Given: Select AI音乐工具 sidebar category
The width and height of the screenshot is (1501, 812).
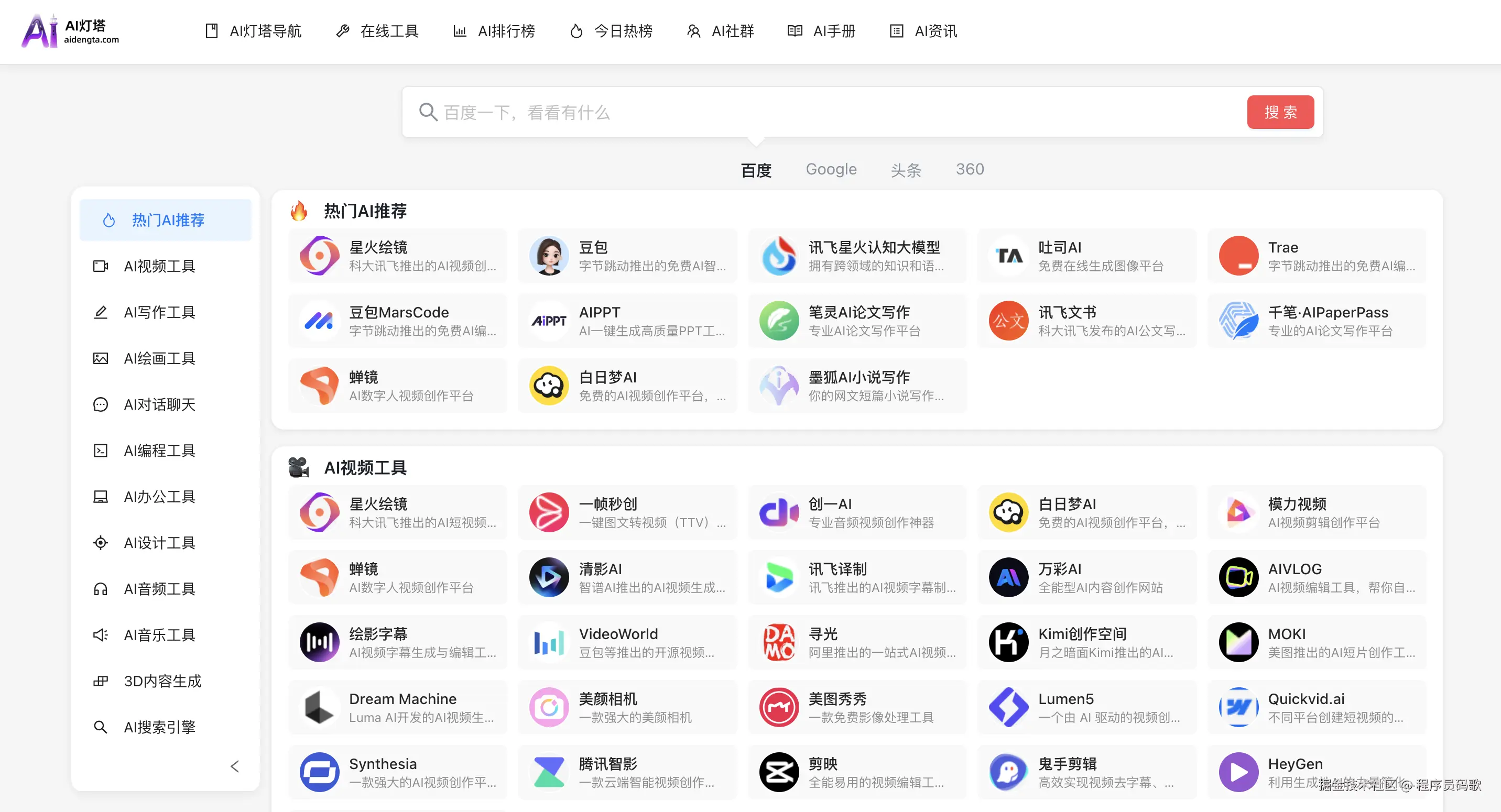Looking at the screenshot, I should (x=159, y=635).
